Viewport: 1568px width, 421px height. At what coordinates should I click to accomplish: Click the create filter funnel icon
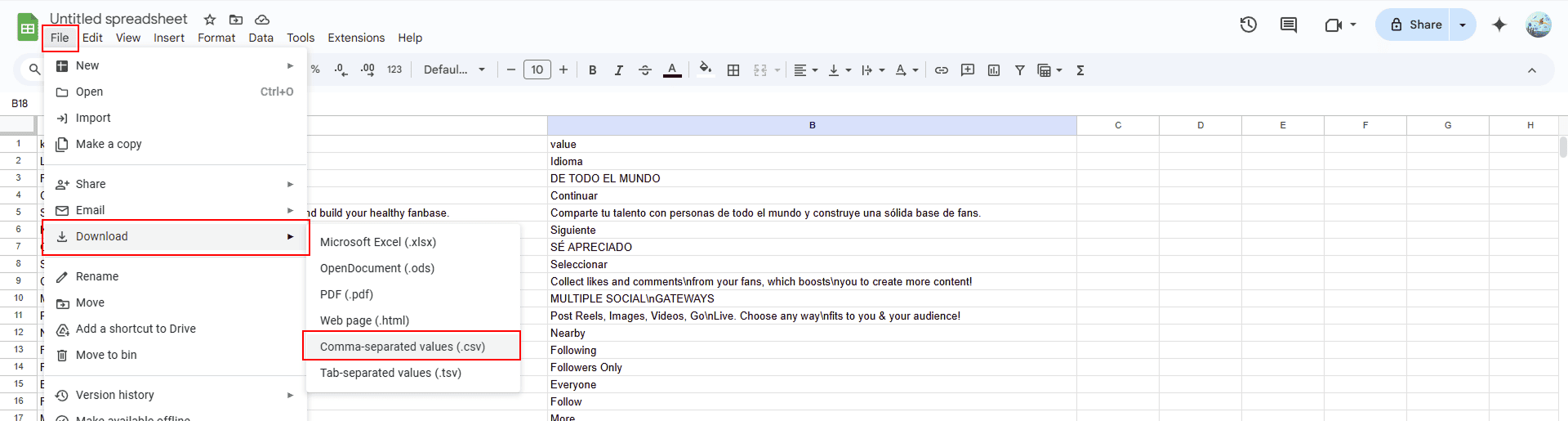point(1020,70)
